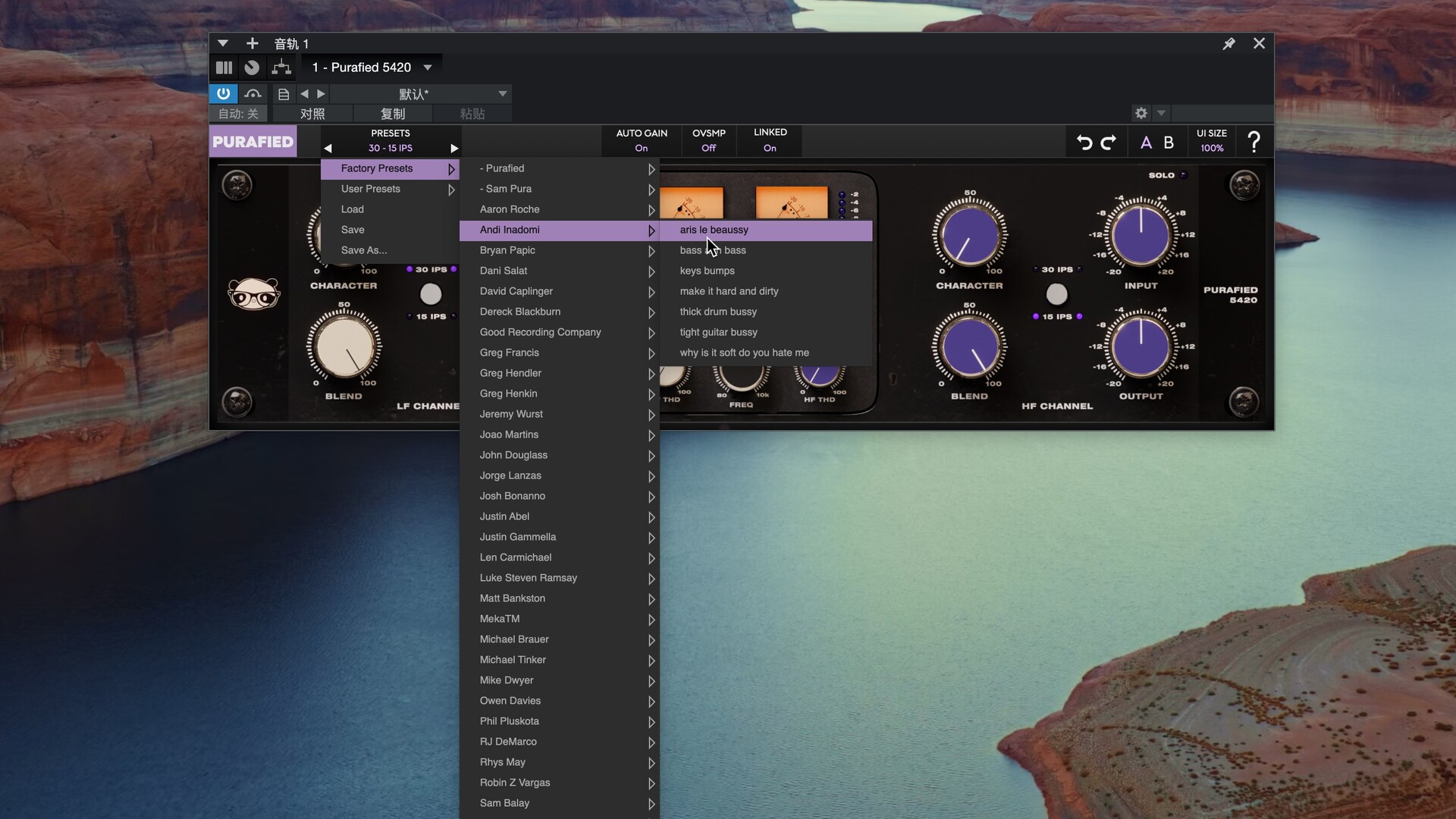
Task: Click the redo arrow icon
Action: click(x=1109, y=142)
